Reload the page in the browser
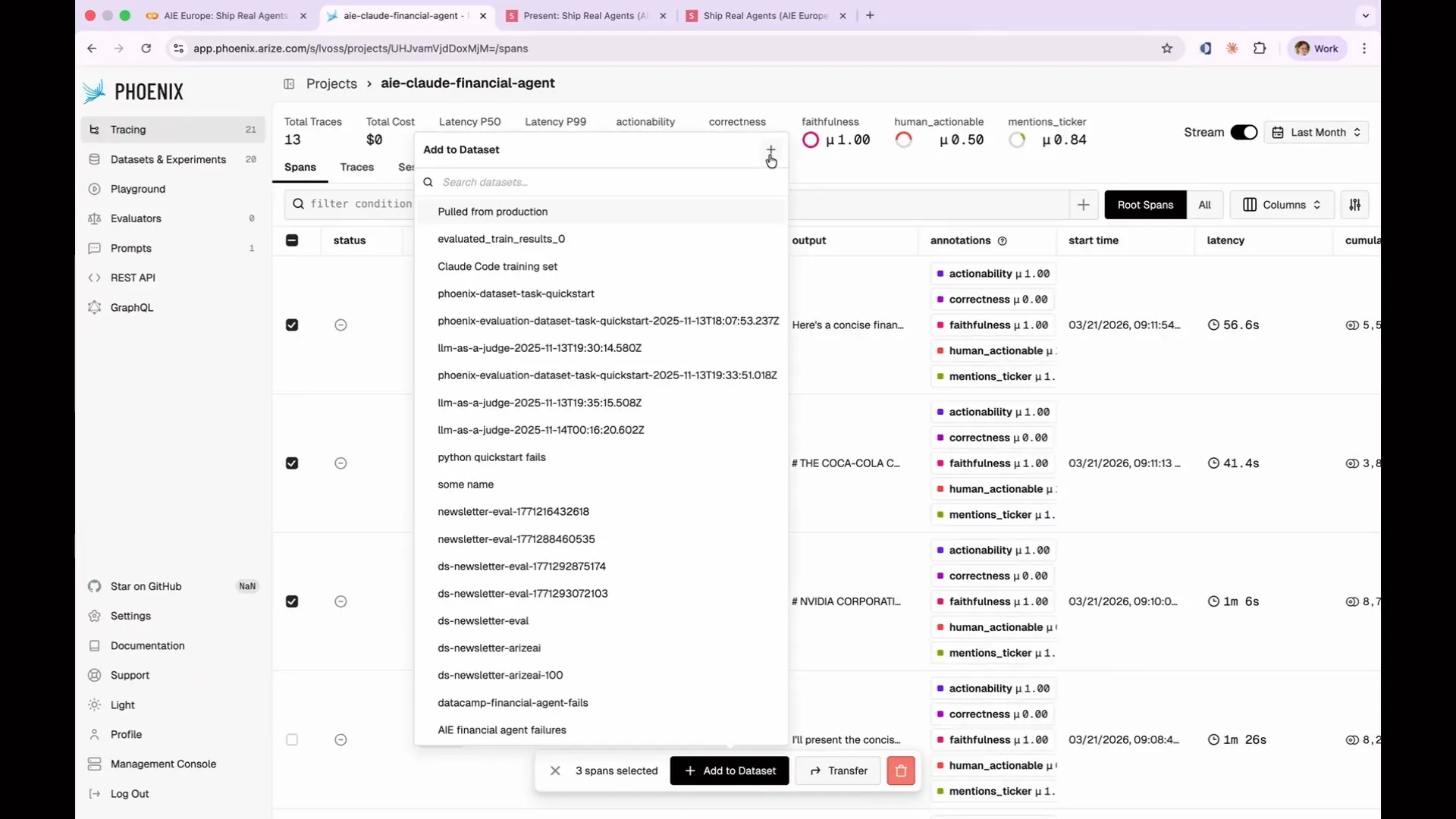Image resolution: width=1456 pixels, height=819 pixels. 146,49
